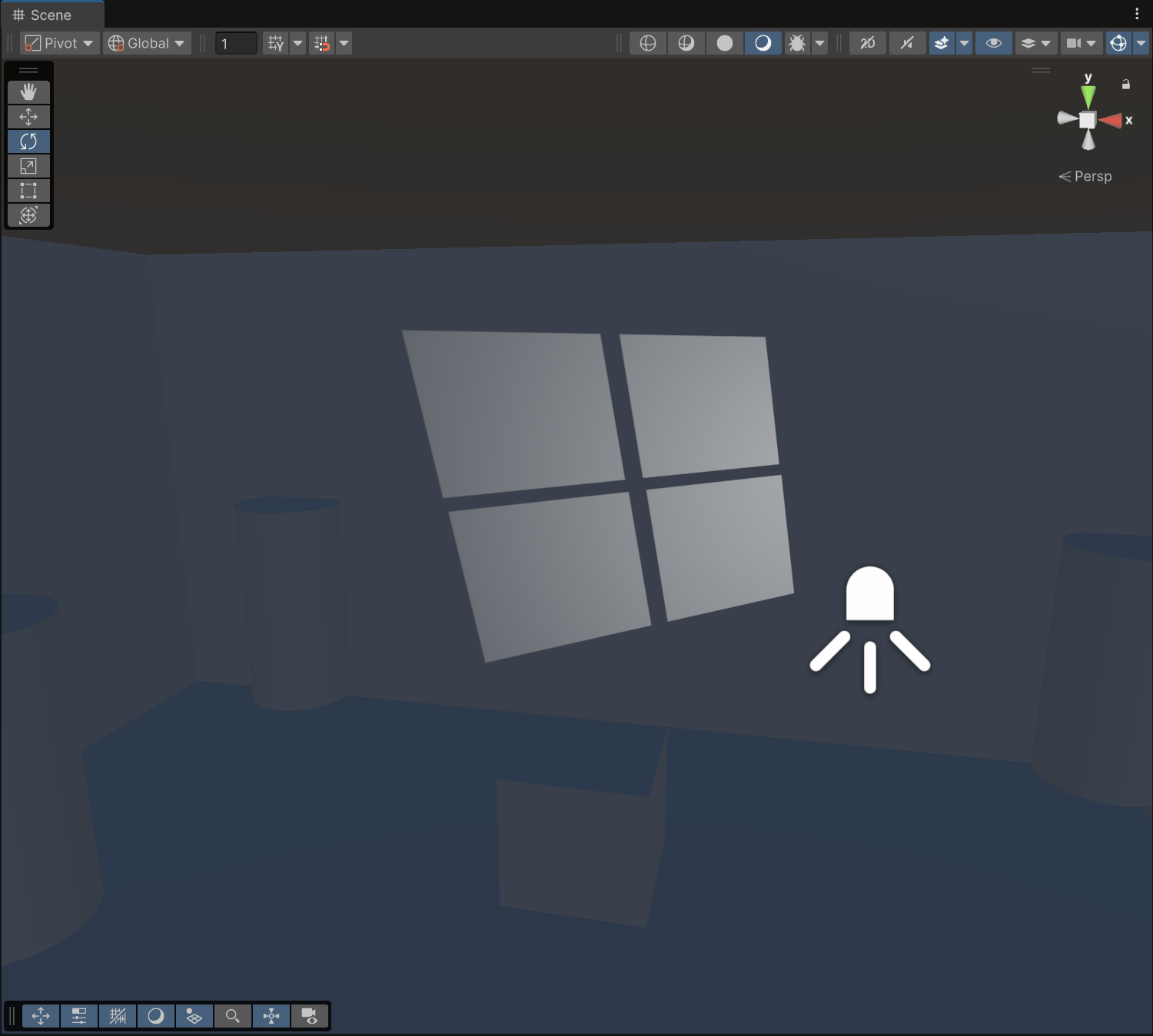Toggle hidden objects scene visibility eye
Screen dimensions: 1153x1036
coord(994,43)
